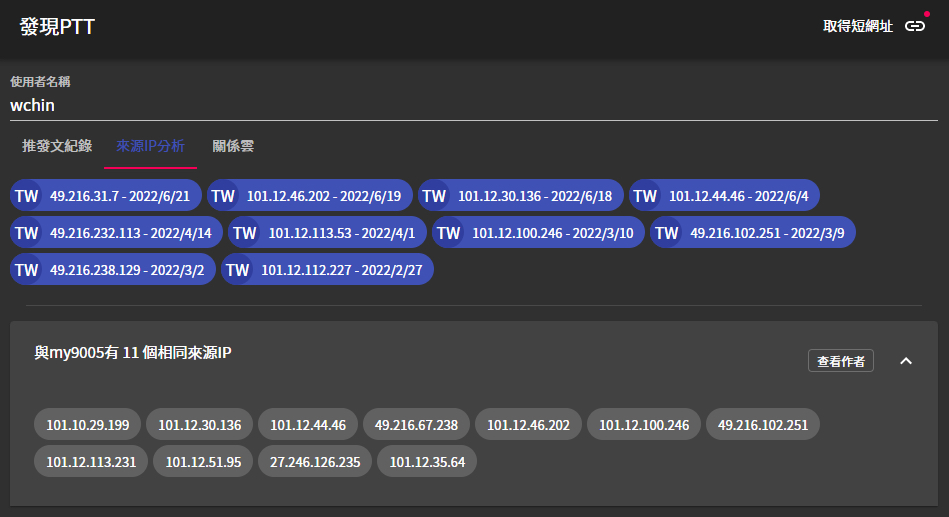Click the 取得短網址 label
Image resolution: width=949 pixels, height=517 pixels.
tap(857, 27)
